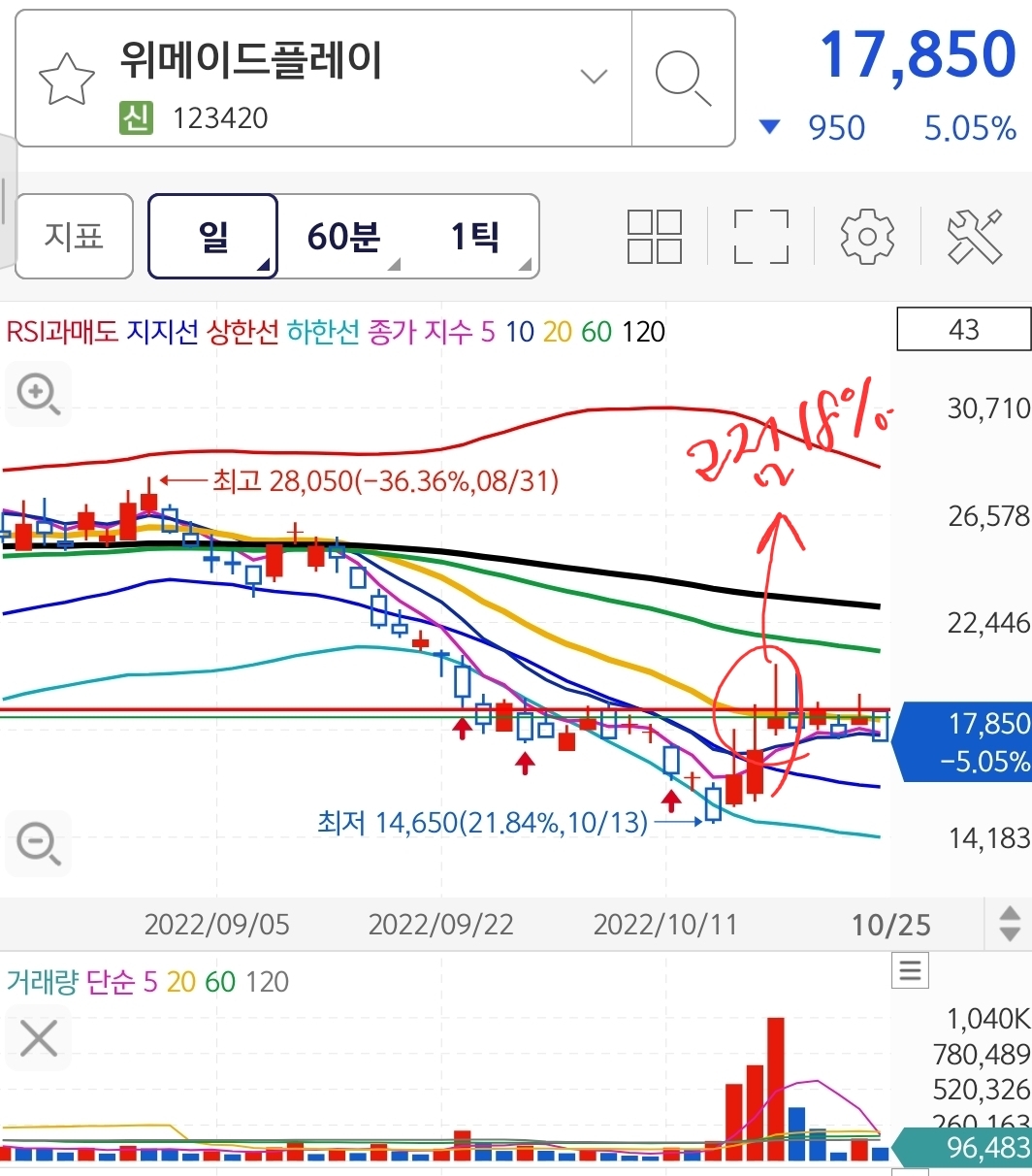Open the grid layout icon
The image size is (1032, 1176).
pos(655,236)
